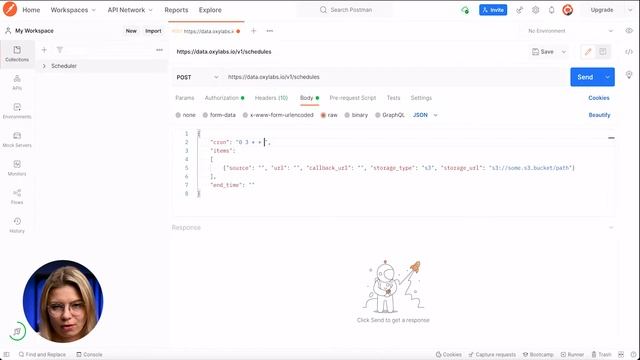Open the APIs sidebar panel

(x=17, y=82)
